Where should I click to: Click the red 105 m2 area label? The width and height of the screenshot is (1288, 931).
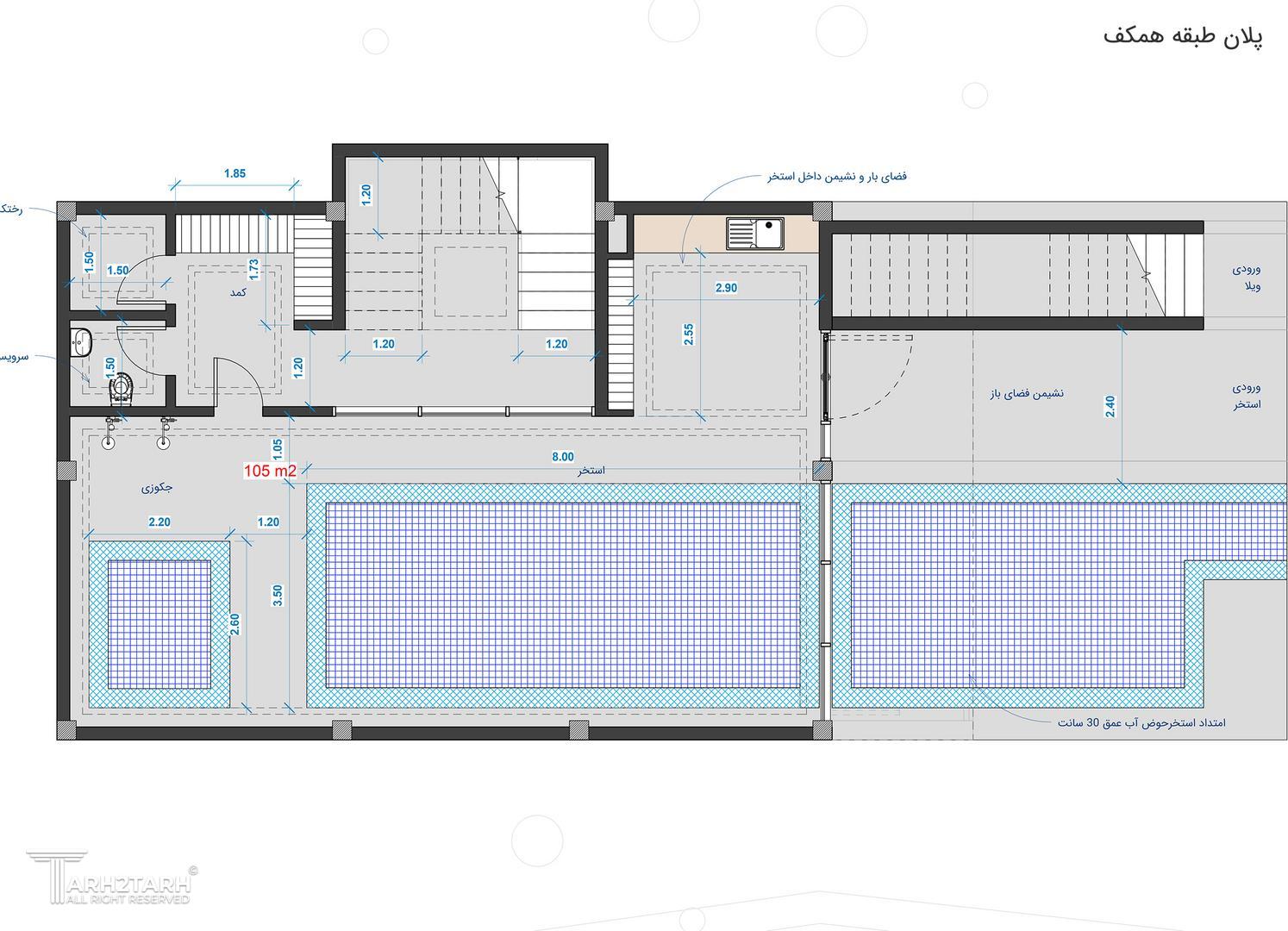(x=270, y=471)
